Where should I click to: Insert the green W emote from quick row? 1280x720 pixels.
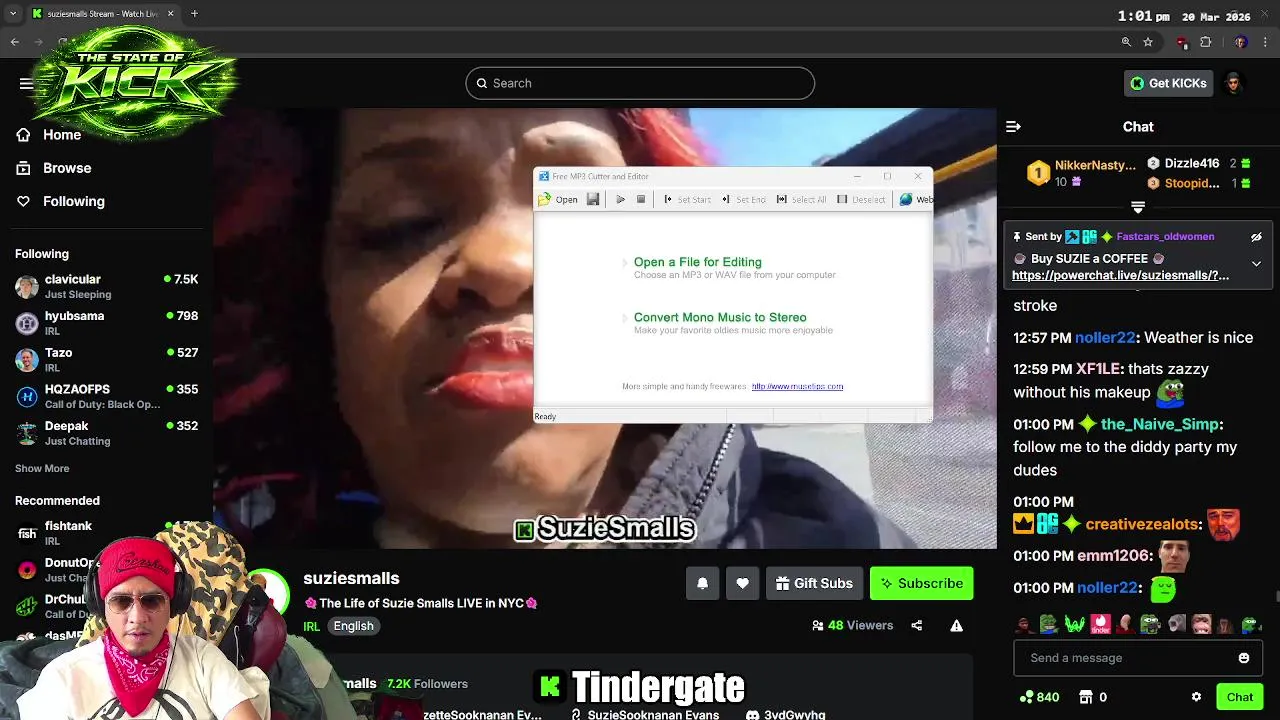click(x=1075, y=625)
